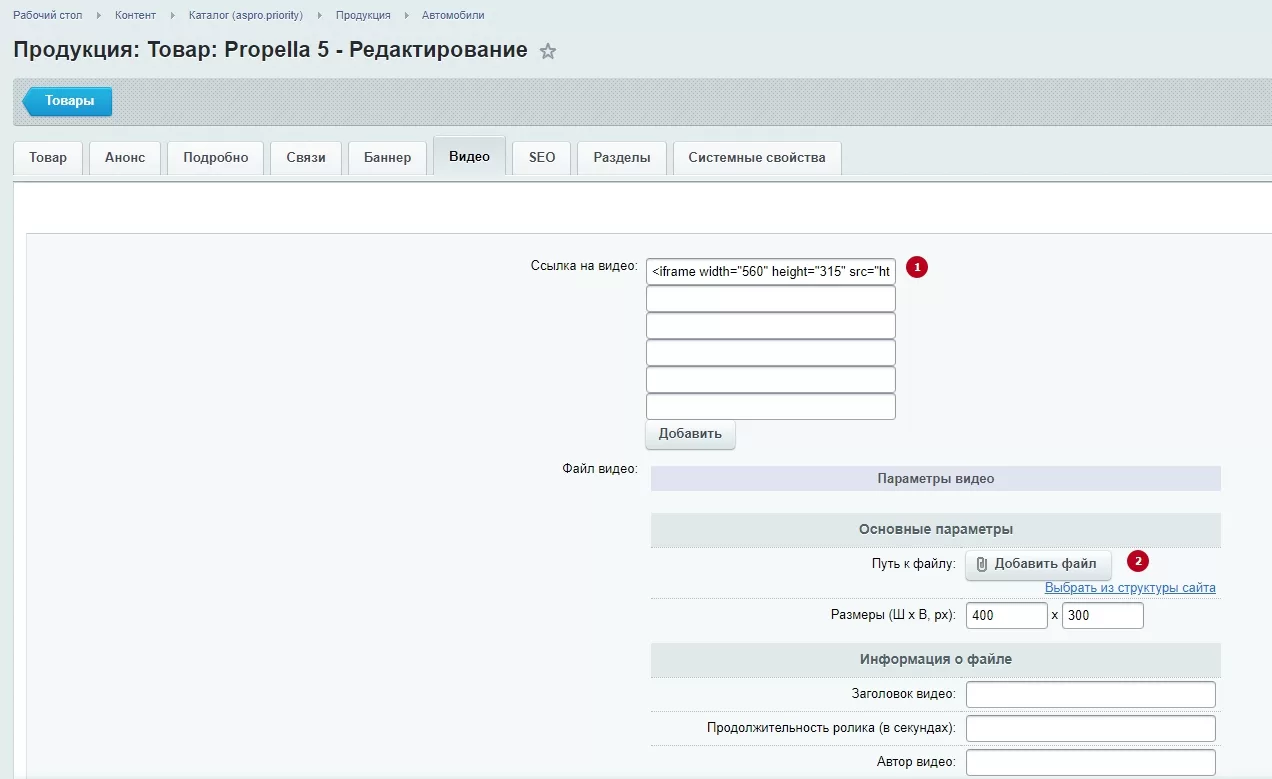Click the Добавить button under video links

click(x=690, y=434)
